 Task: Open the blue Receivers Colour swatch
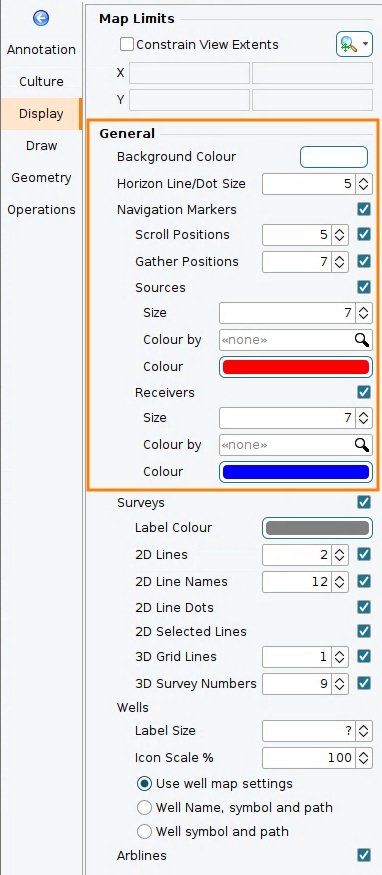click(296, 472)
